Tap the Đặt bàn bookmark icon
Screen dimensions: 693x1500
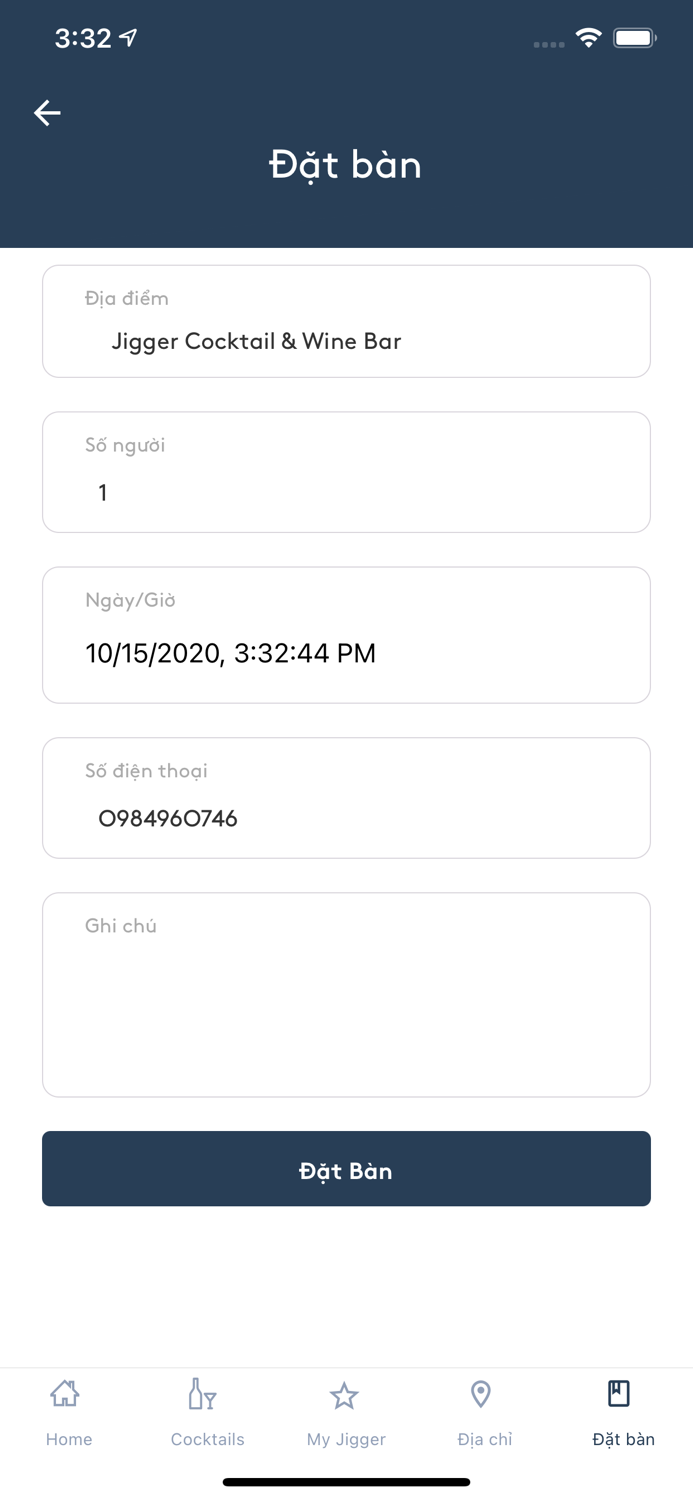(620, 1390)
